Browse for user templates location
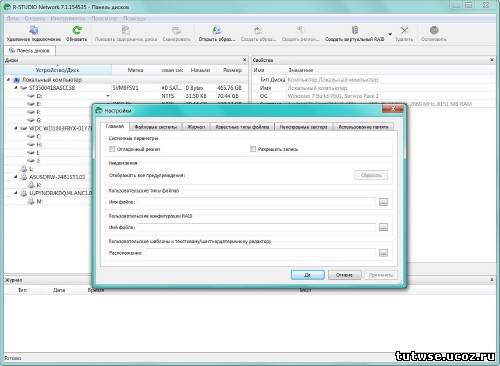 [x=383, y=253]
